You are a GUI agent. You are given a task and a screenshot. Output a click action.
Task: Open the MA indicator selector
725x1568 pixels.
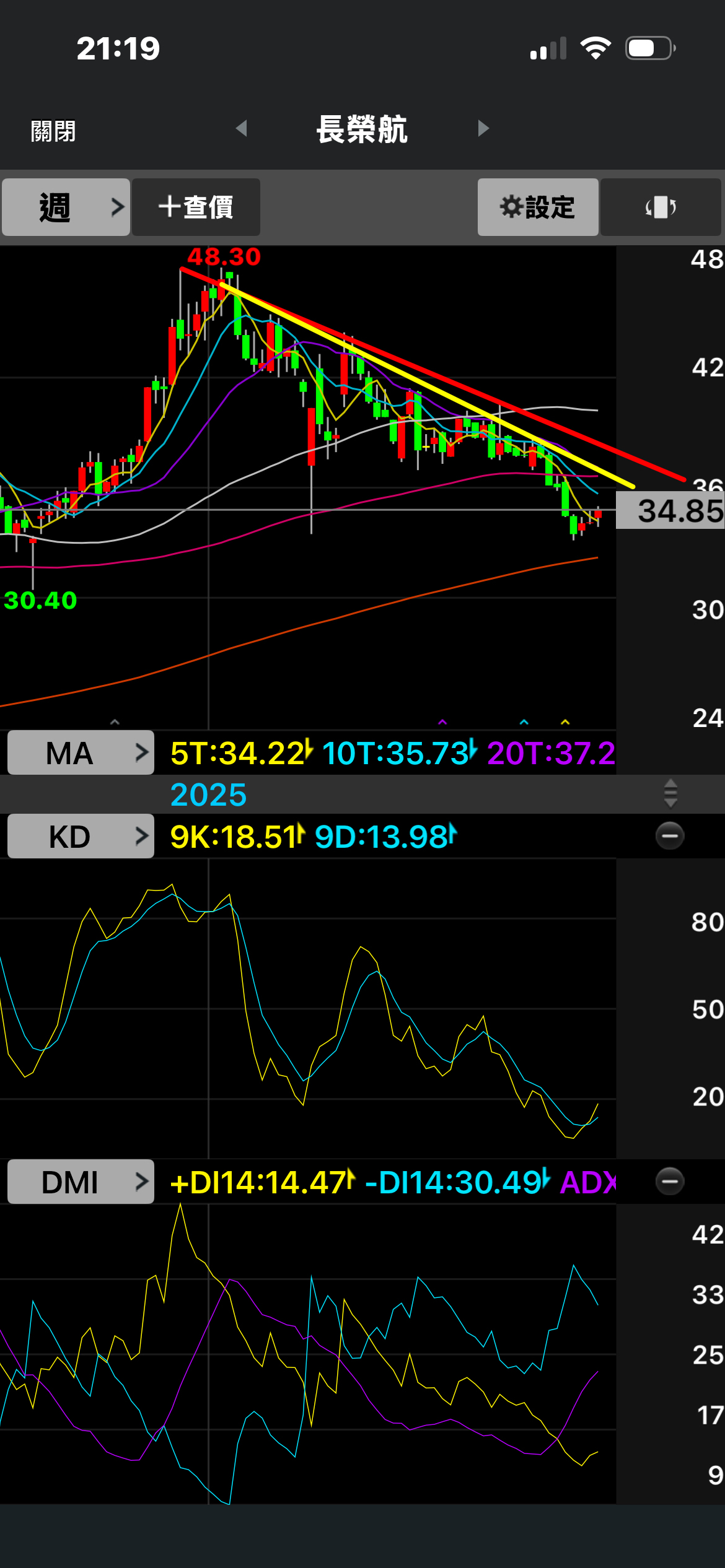pos(81,753)
